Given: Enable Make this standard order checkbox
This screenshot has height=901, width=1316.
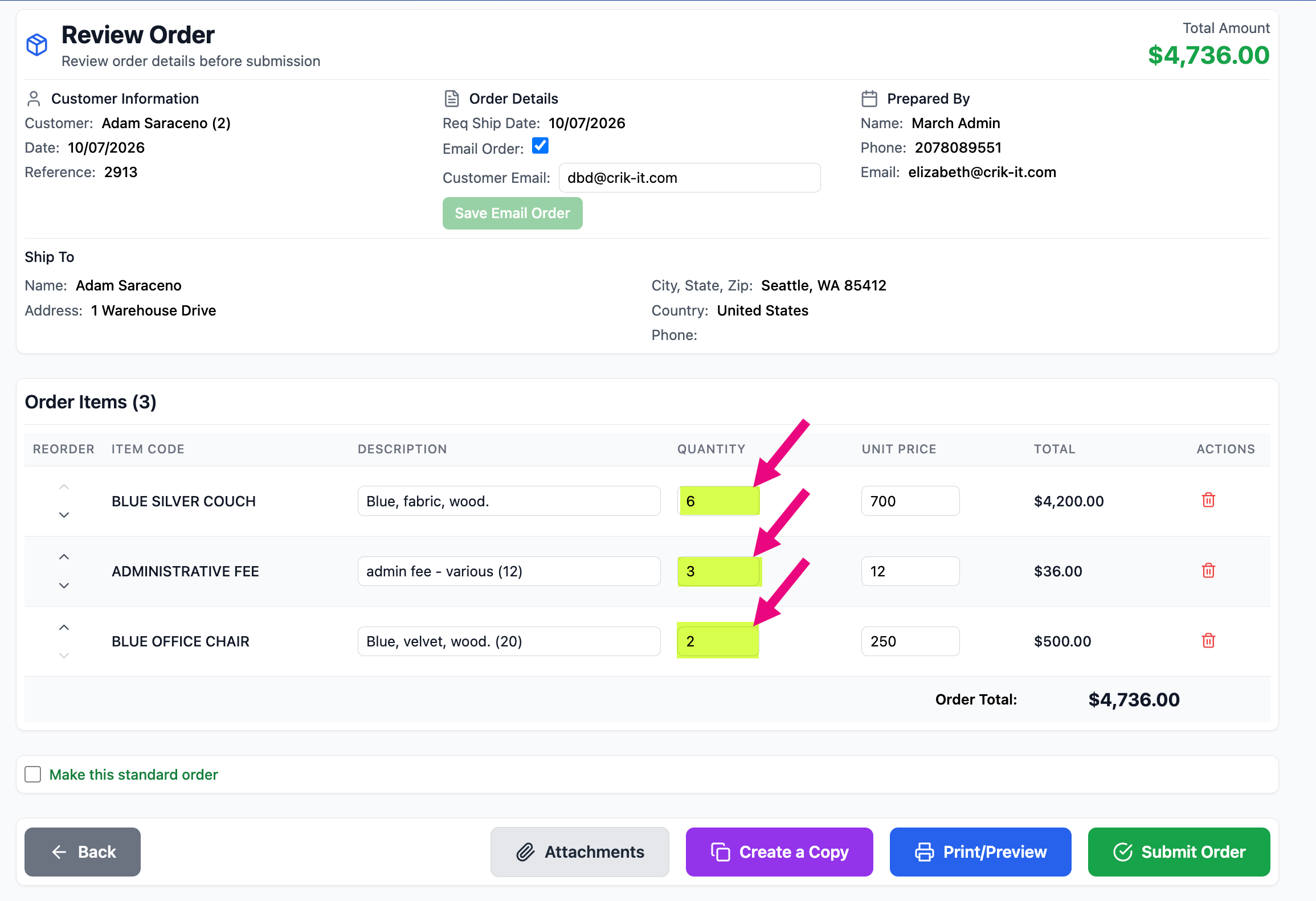Looking at the screenshot, I should pos(33,774).
